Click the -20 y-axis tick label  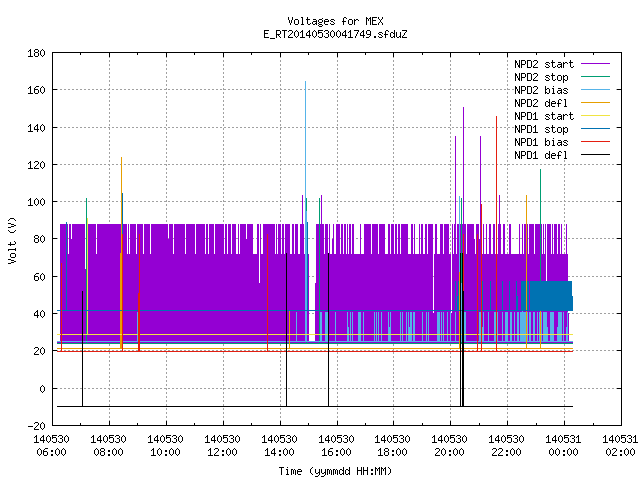pyautogui.click(x=36, y=426)
